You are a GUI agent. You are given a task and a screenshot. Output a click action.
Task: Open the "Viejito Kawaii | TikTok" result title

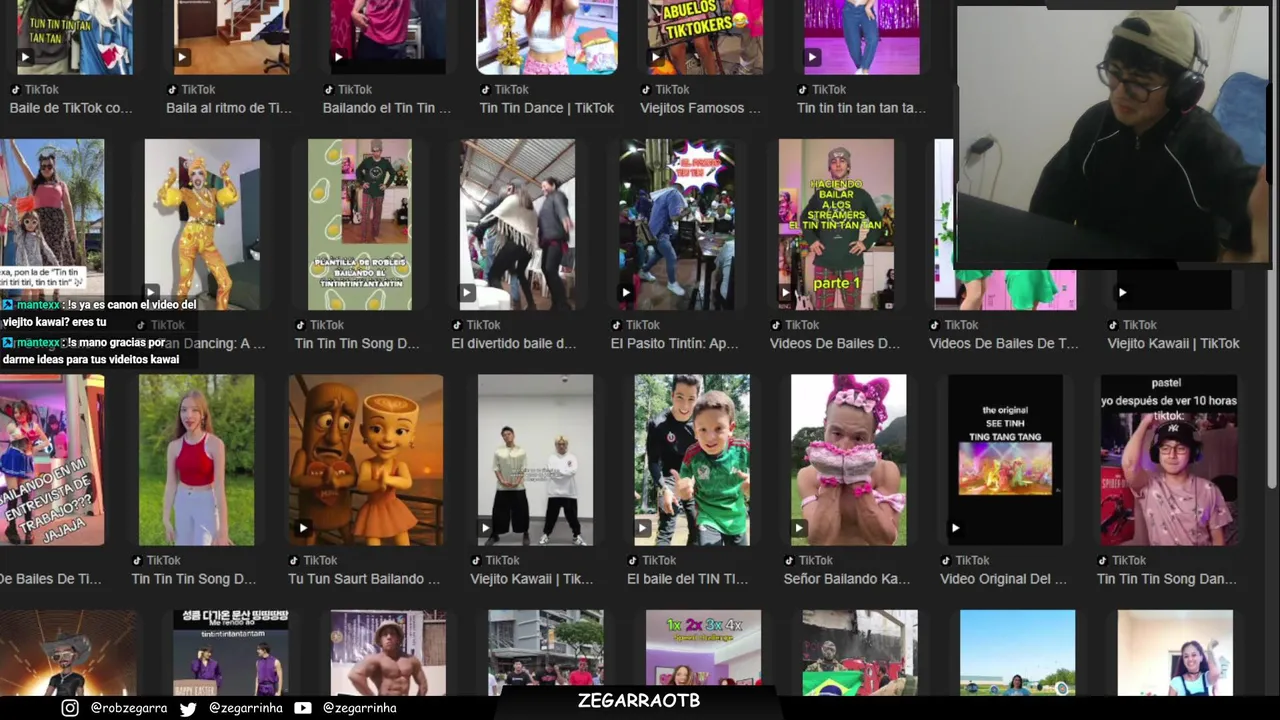tap(1173, 343)
